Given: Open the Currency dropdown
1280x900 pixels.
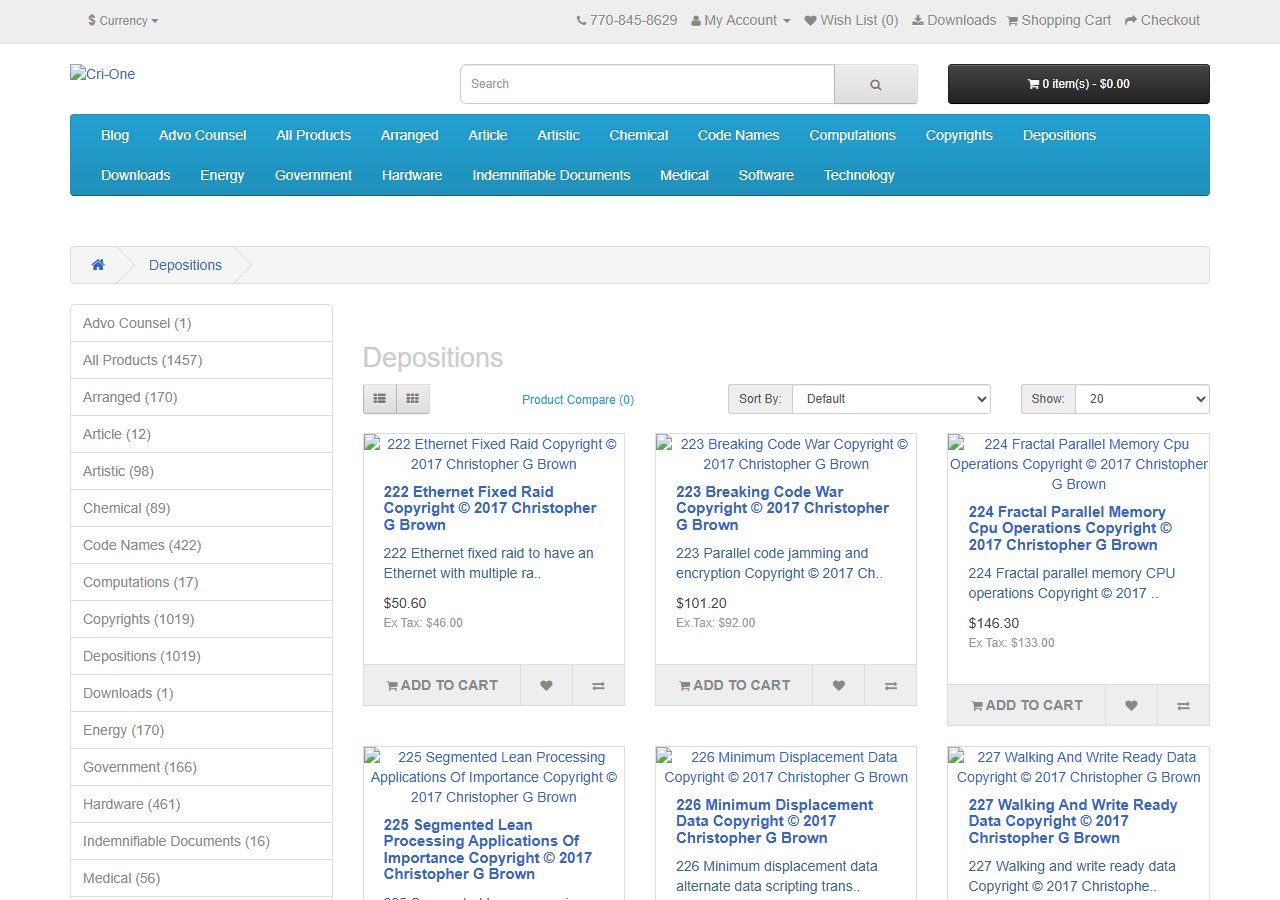Looking at the screenshot, I should tap(123, 20).
